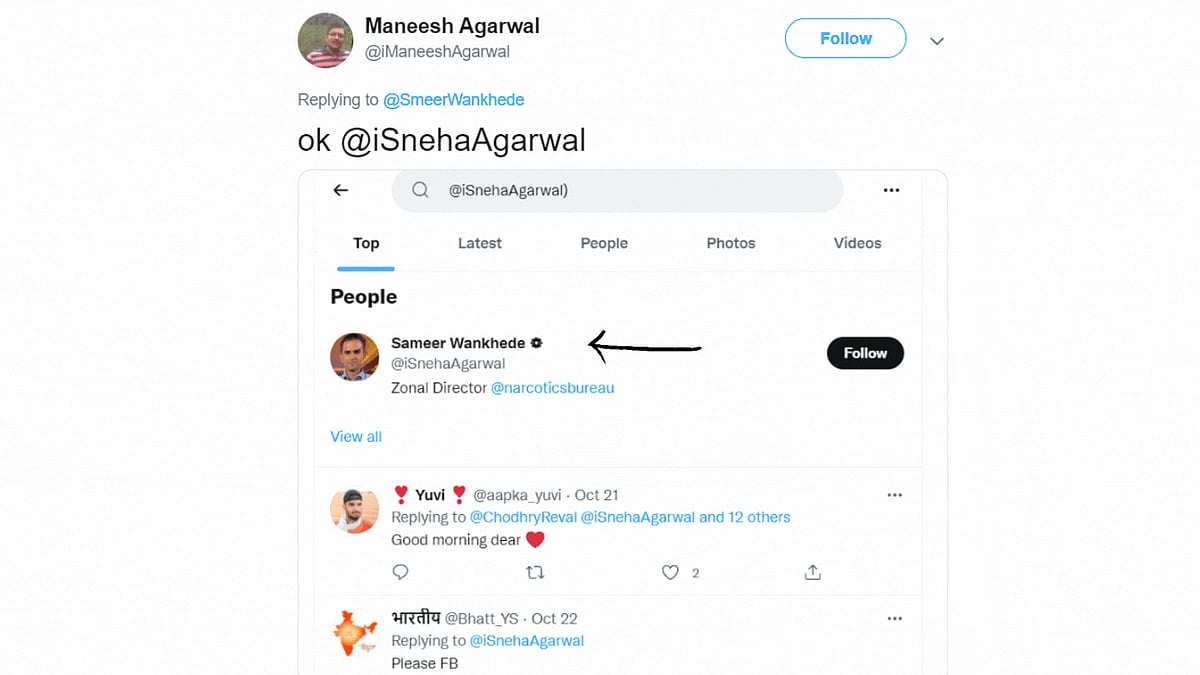The width and height of the screenshot is (1200, 675).
Task: Open the share icon on Yuvi's tweet
Action: pos(812,572)
